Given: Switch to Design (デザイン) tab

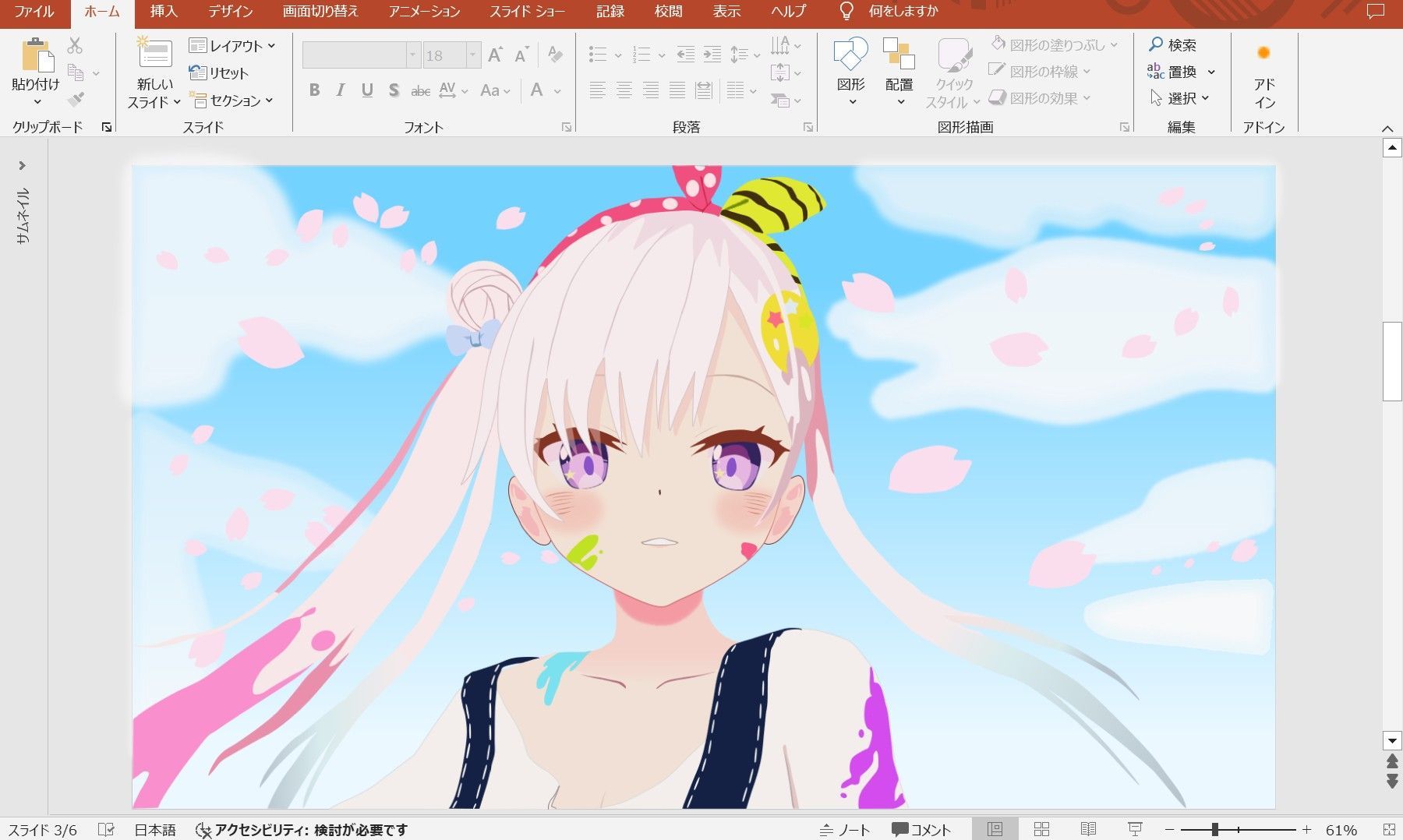Looking at the screenshot, I should click(231, 12).
